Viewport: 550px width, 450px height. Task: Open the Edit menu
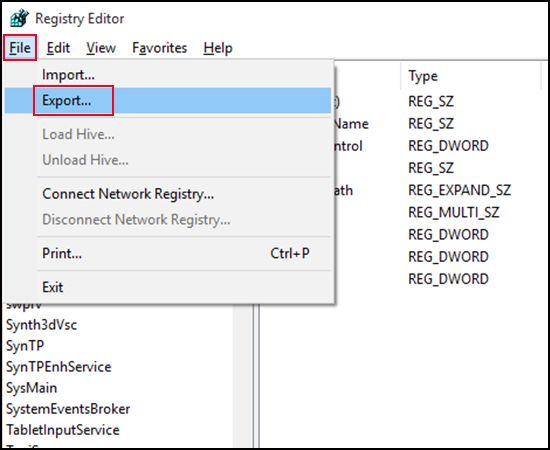pyautogui.click(x=58, y=48)
